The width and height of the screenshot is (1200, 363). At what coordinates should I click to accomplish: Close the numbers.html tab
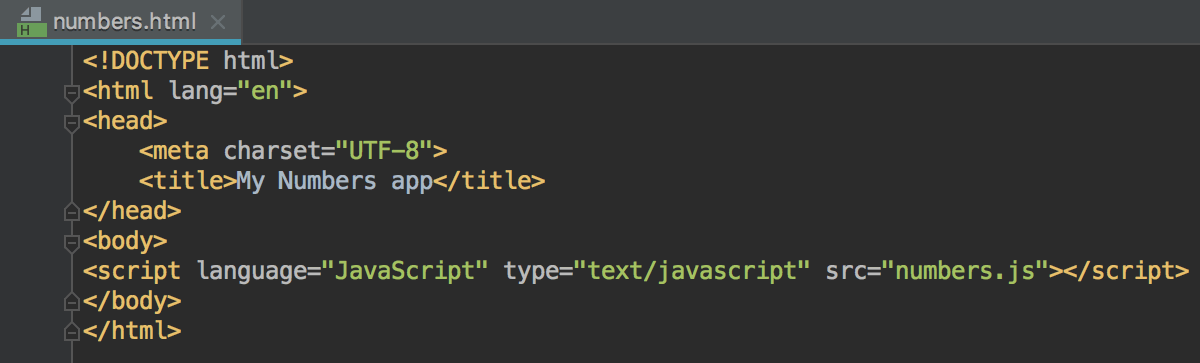pyautogui.click(x=219, y=22)
